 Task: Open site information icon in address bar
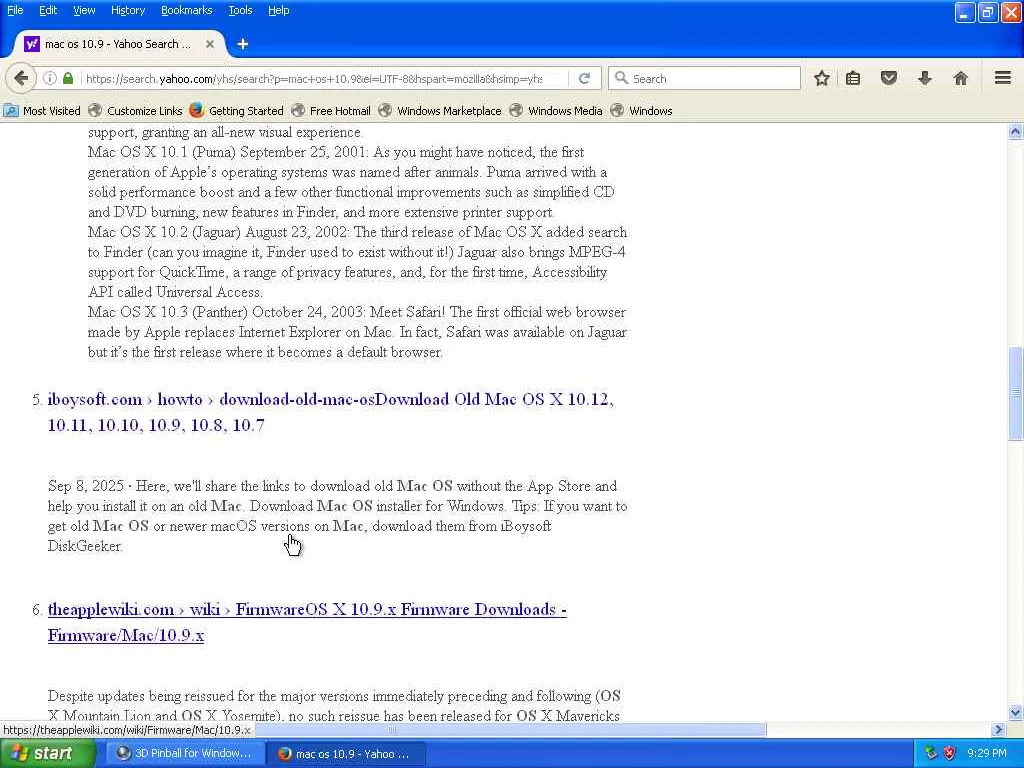pos(50,78)
